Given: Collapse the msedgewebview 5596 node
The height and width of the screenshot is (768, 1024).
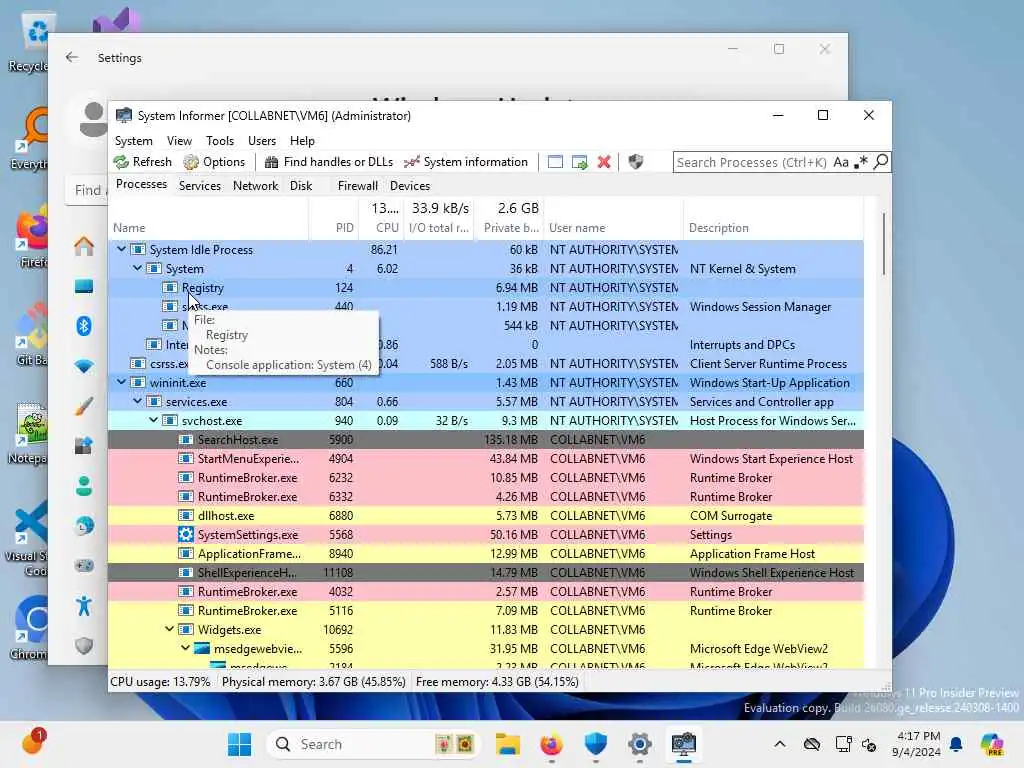Looking at the screenshot, I should 185,648.
